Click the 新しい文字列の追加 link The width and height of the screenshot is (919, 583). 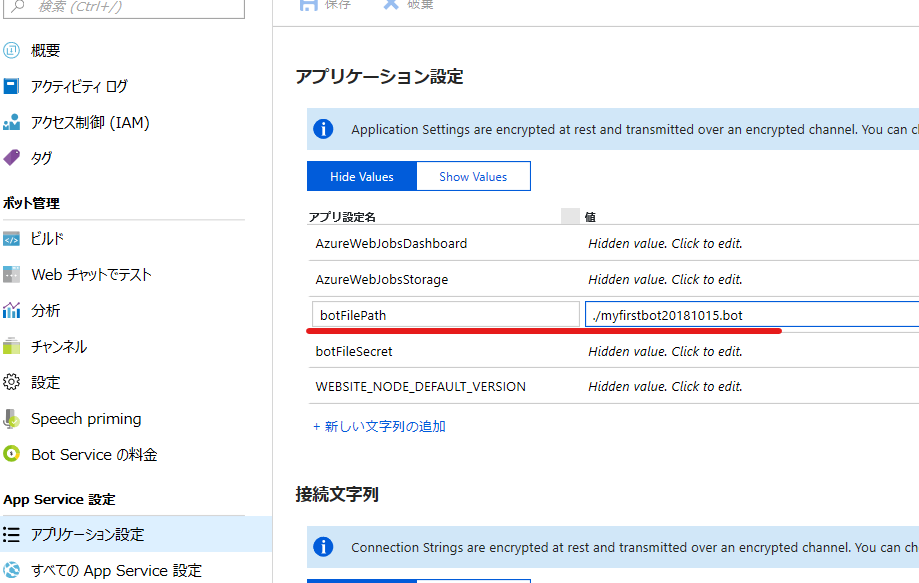(378, 426)
